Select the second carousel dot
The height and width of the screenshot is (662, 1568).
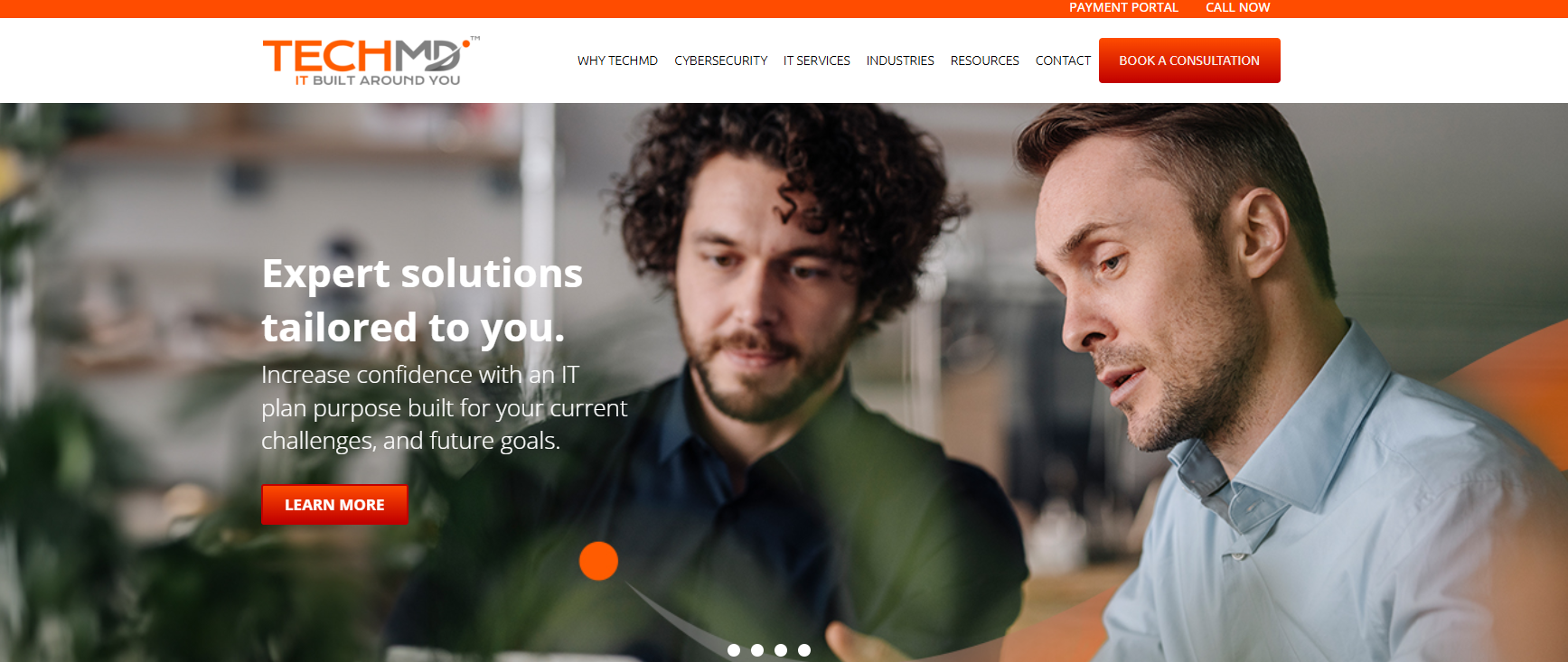pos(757,650)
